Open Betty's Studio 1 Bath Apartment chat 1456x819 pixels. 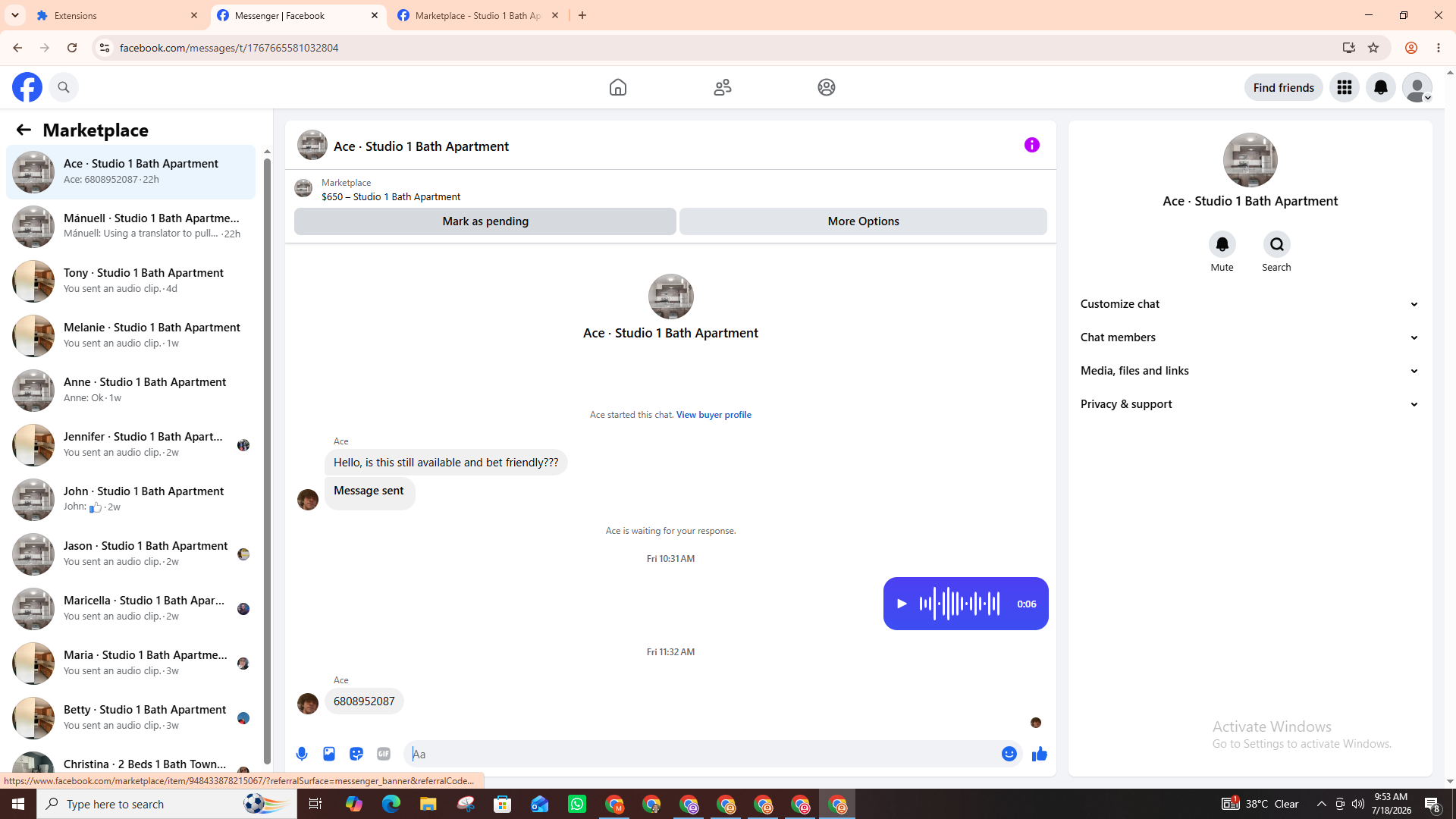(x=131, y=717)
